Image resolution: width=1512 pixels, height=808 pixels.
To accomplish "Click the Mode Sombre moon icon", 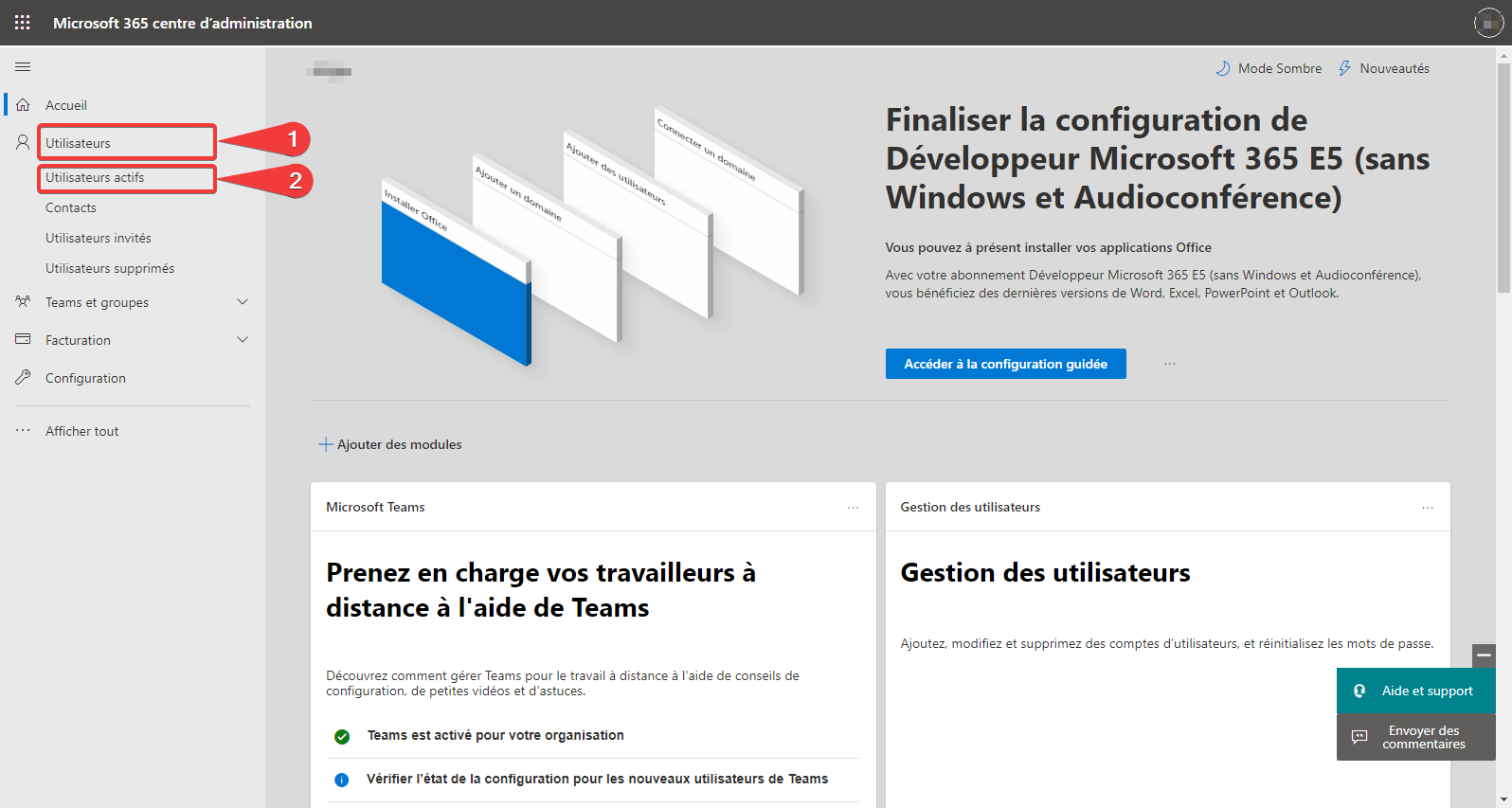I will (x=1223, y=68).
